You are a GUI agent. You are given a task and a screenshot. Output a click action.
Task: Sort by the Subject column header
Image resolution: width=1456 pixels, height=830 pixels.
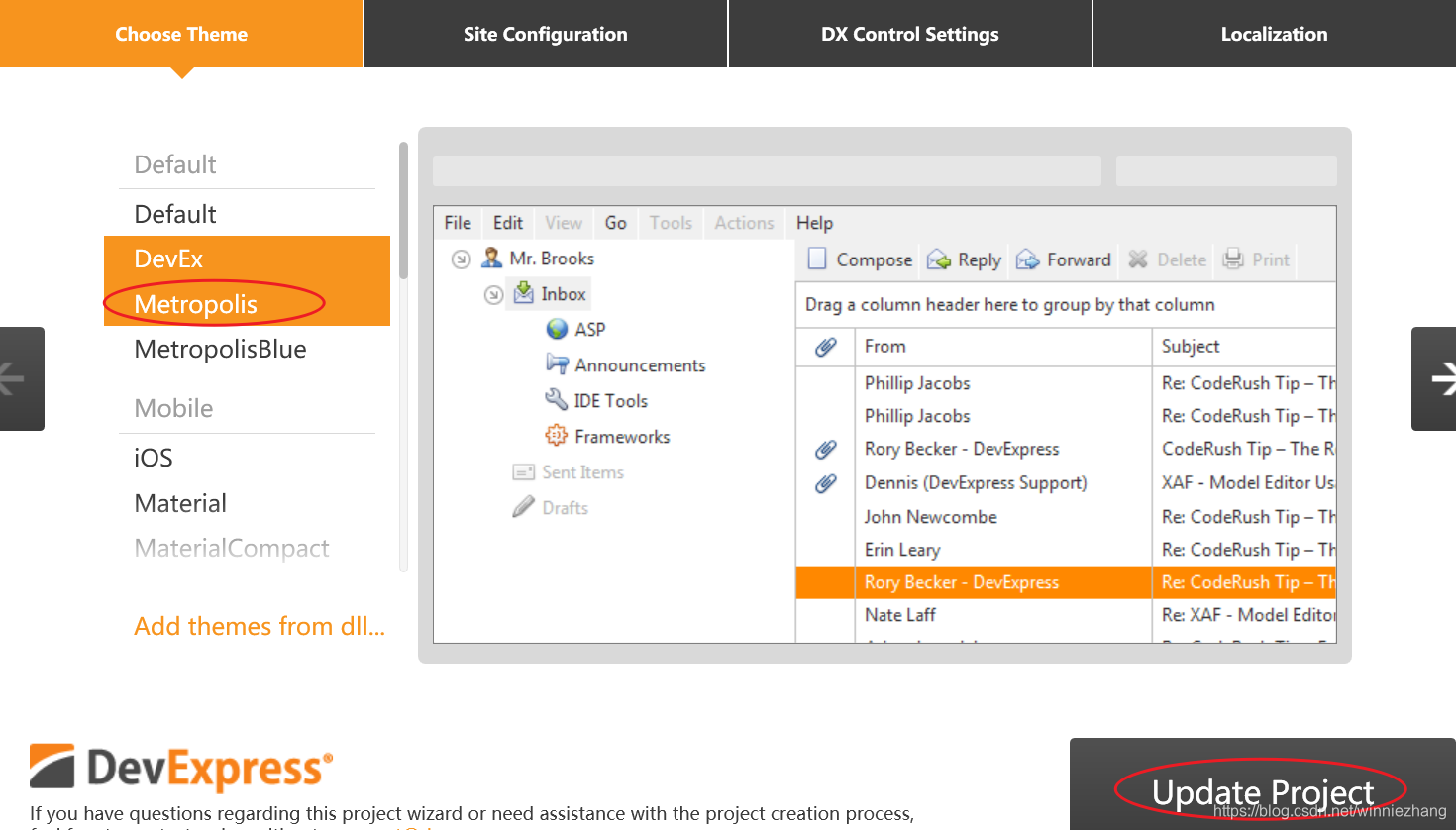point(1244,347)
